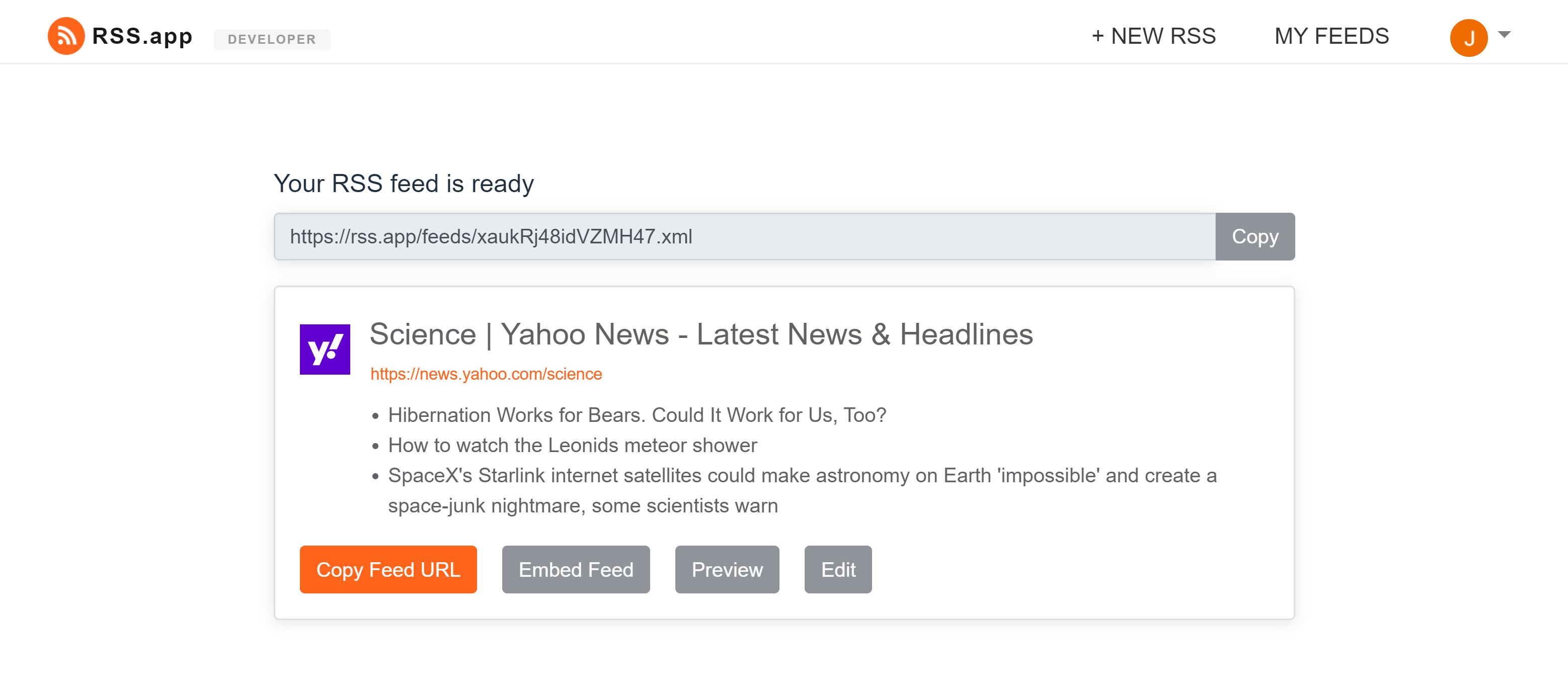The width and height of the screenshot is (1568, 698).
Task: Edit the Yahoo News feed
Action: (x=838, y=570)
